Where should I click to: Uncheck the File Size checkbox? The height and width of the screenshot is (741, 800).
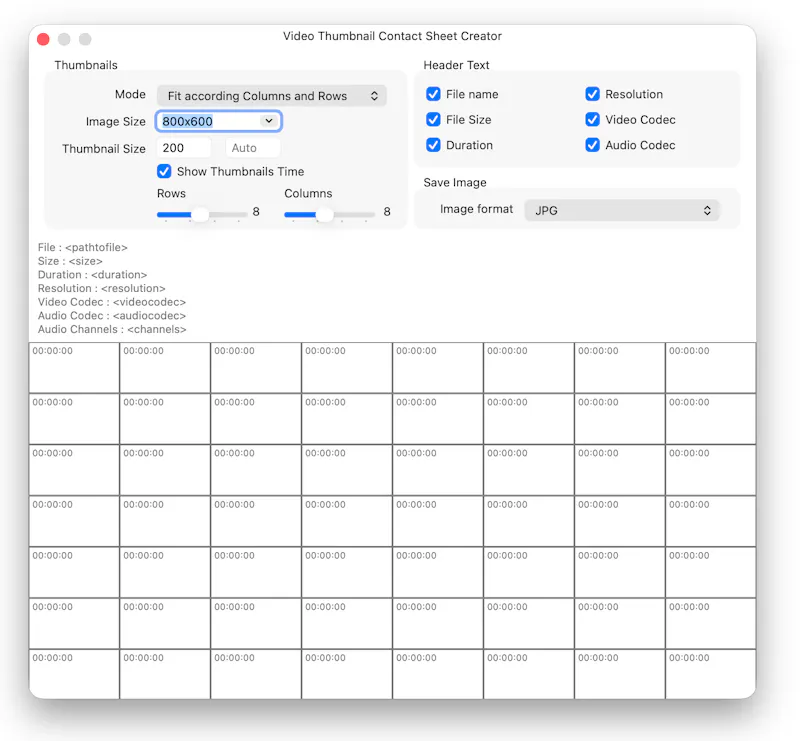pos(433,119)
